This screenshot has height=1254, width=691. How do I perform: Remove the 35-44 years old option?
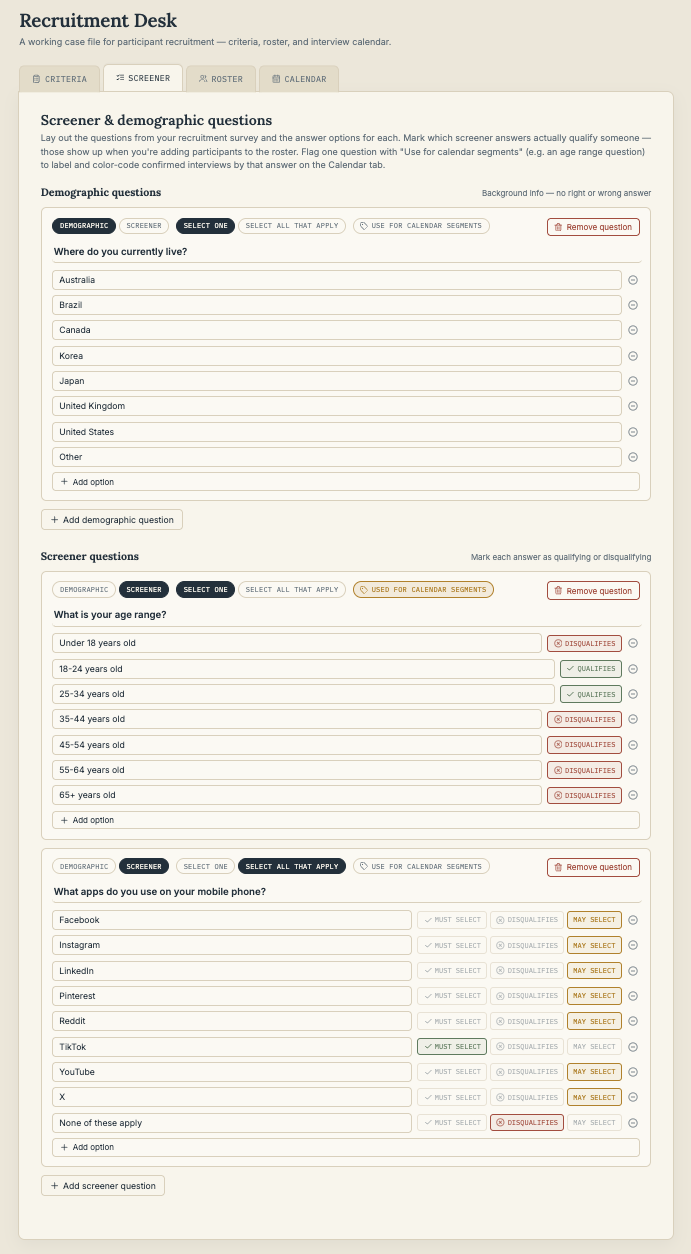633,719
